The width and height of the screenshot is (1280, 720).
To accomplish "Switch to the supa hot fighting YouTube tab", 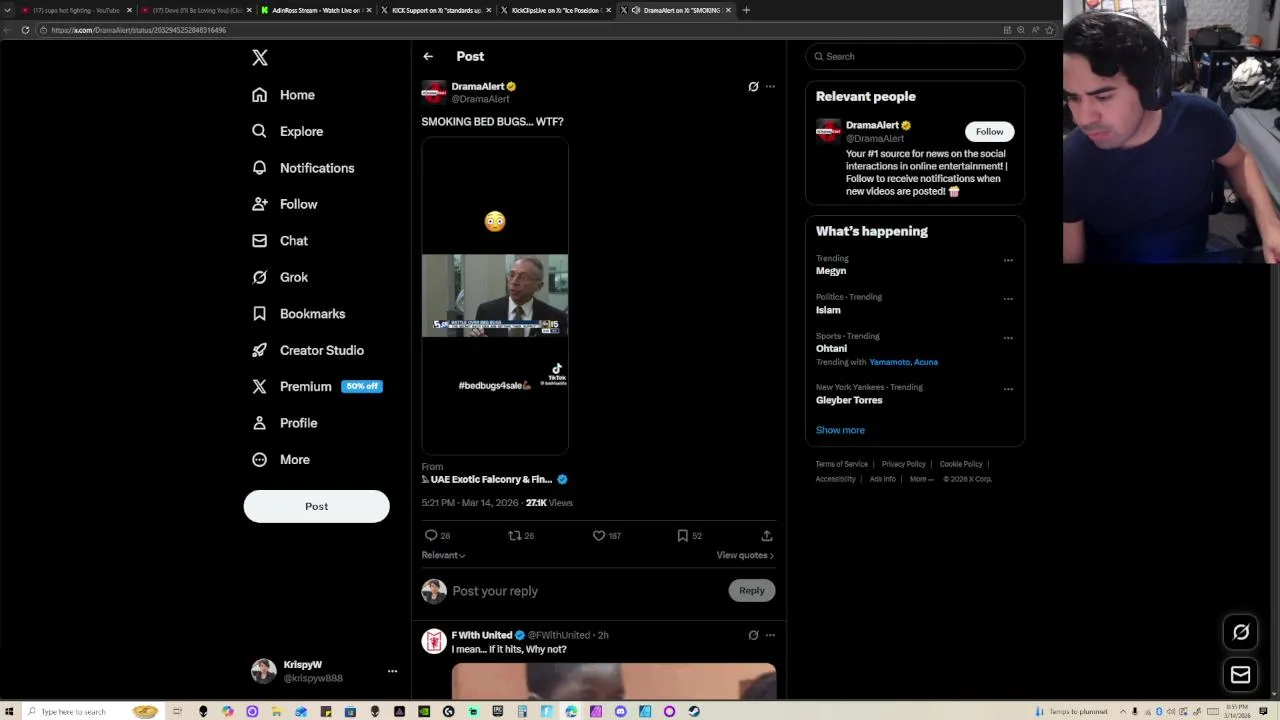I will click(x=77, y=10).
